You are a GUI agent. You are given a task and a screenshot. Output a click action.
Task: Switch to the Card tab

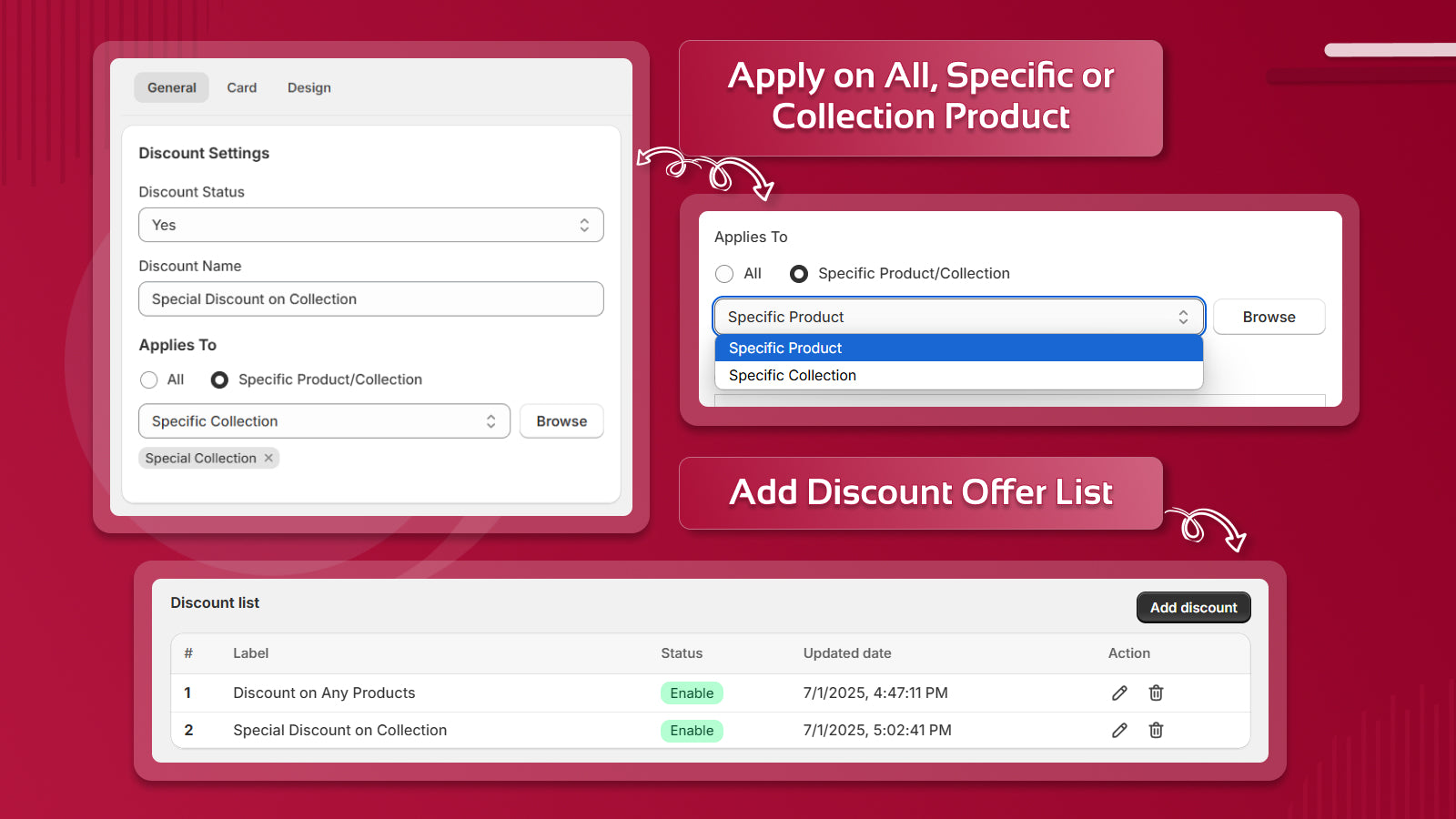tap(241, 87)
